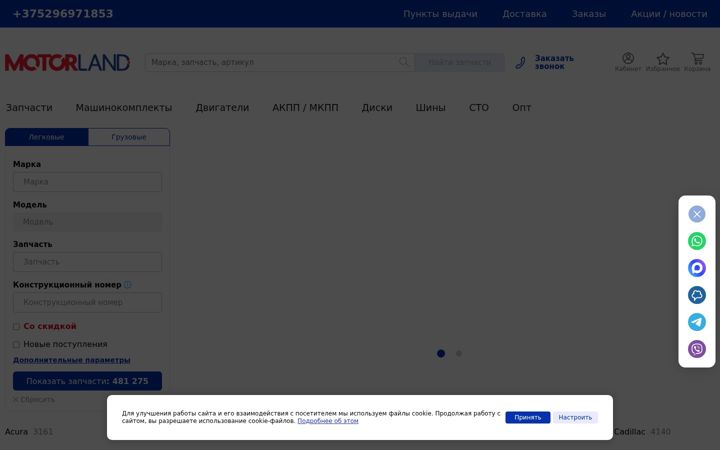Open the Запчасть dropdown field
The image size is (720, 450).
coord(87,262)
